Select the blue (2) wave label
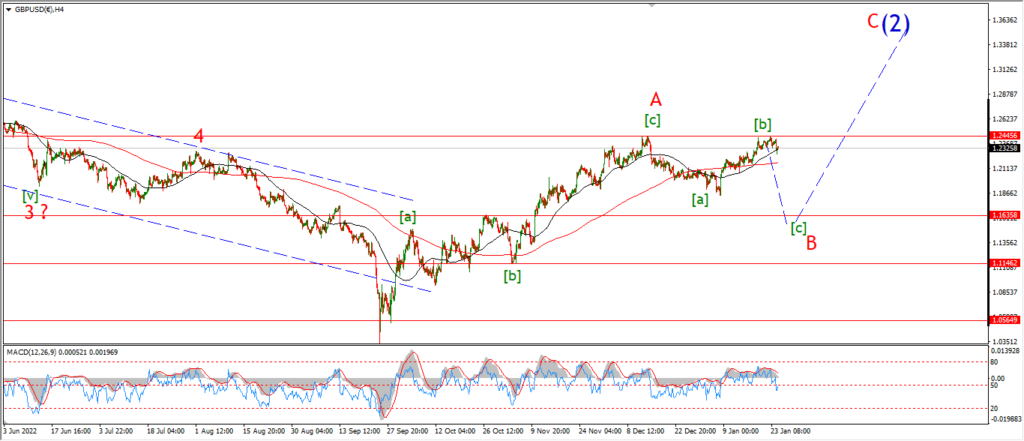This screenshot has width=1024, height=441. pos(895,24)
